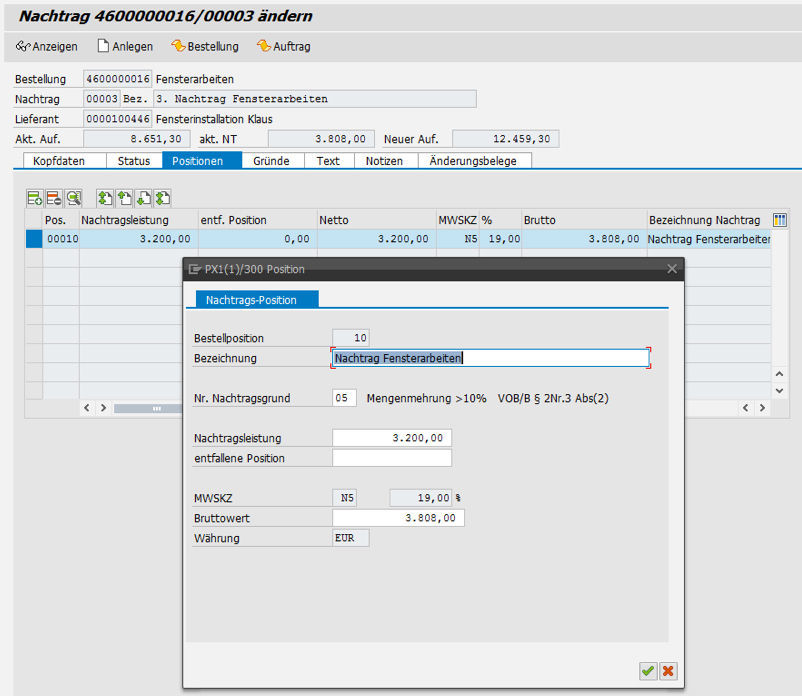Image resolution: width=802 pixels, height=697 pixels.
Task: Click the Nr. Nachtragsgrund field
Action: (344, 398)
